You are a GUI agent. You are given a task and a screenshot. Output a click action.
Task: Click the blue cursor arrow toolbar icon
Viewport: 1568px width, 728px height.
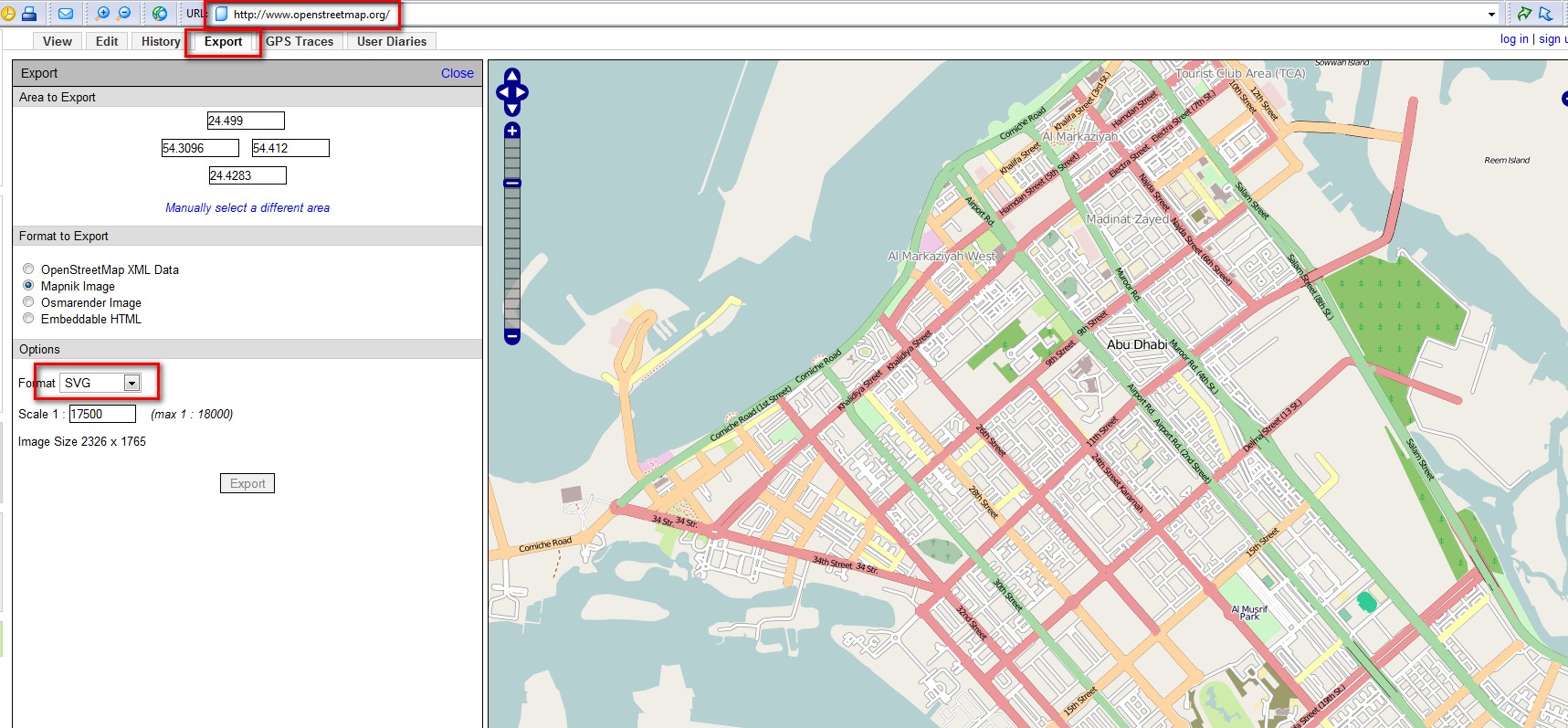pyautogui.click(x=1545, y=14)
